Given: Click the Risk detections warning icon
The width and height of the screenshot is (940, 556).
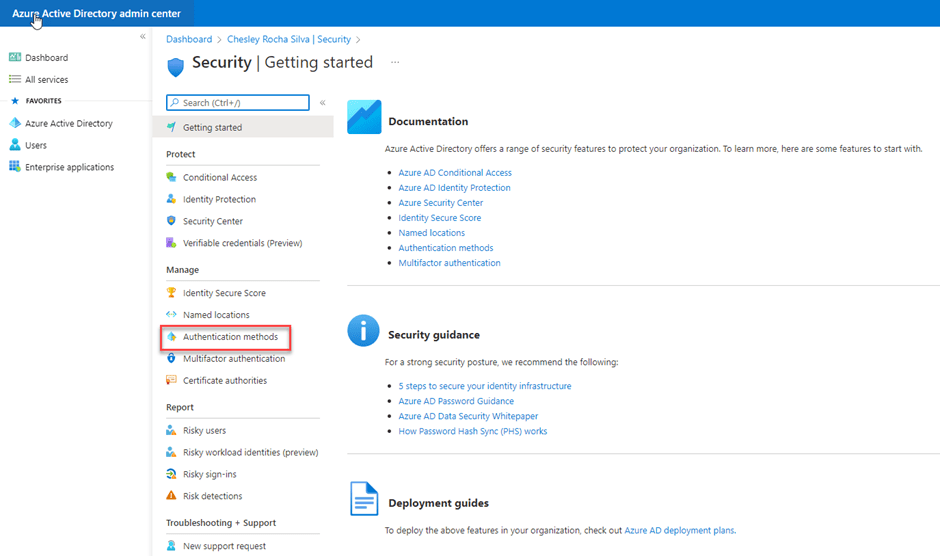Looking at the screenshot, I should 171,496.
